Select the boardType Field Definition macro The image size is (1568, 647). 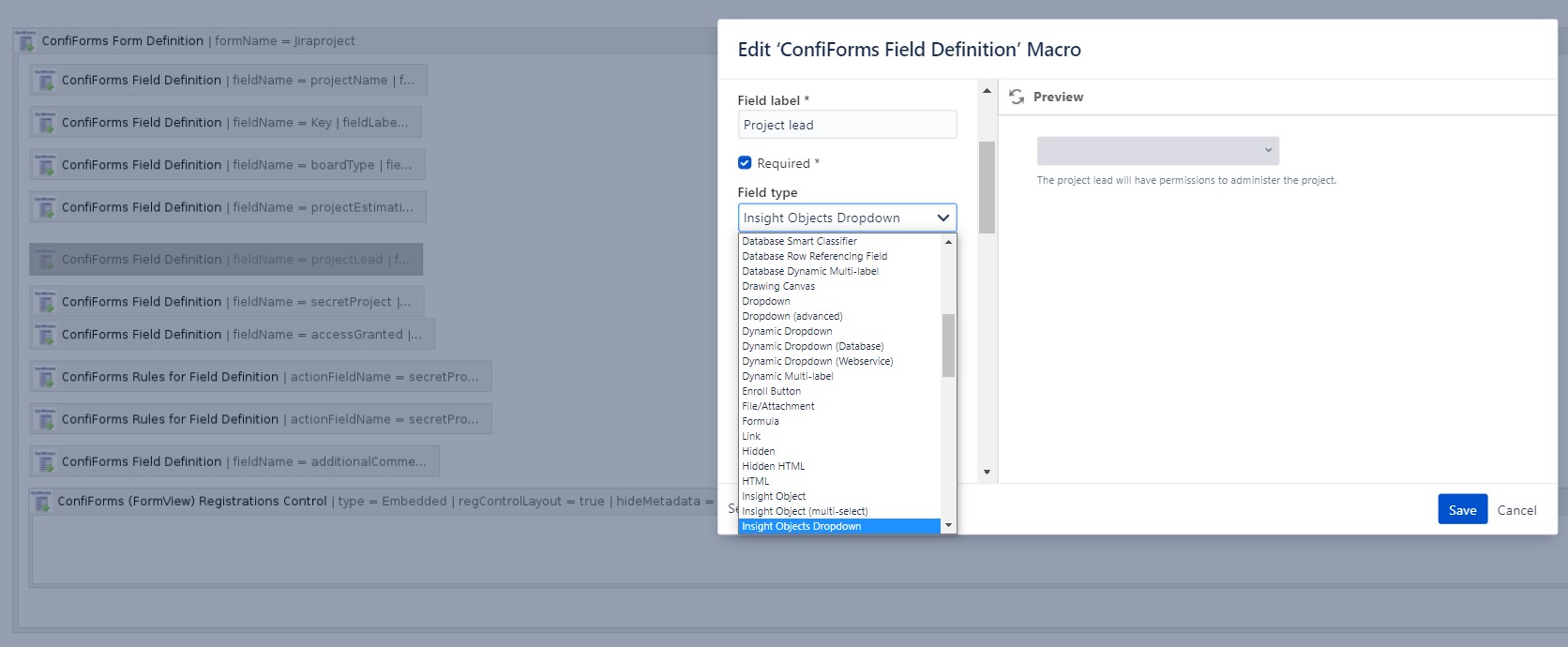coord(227,164)
